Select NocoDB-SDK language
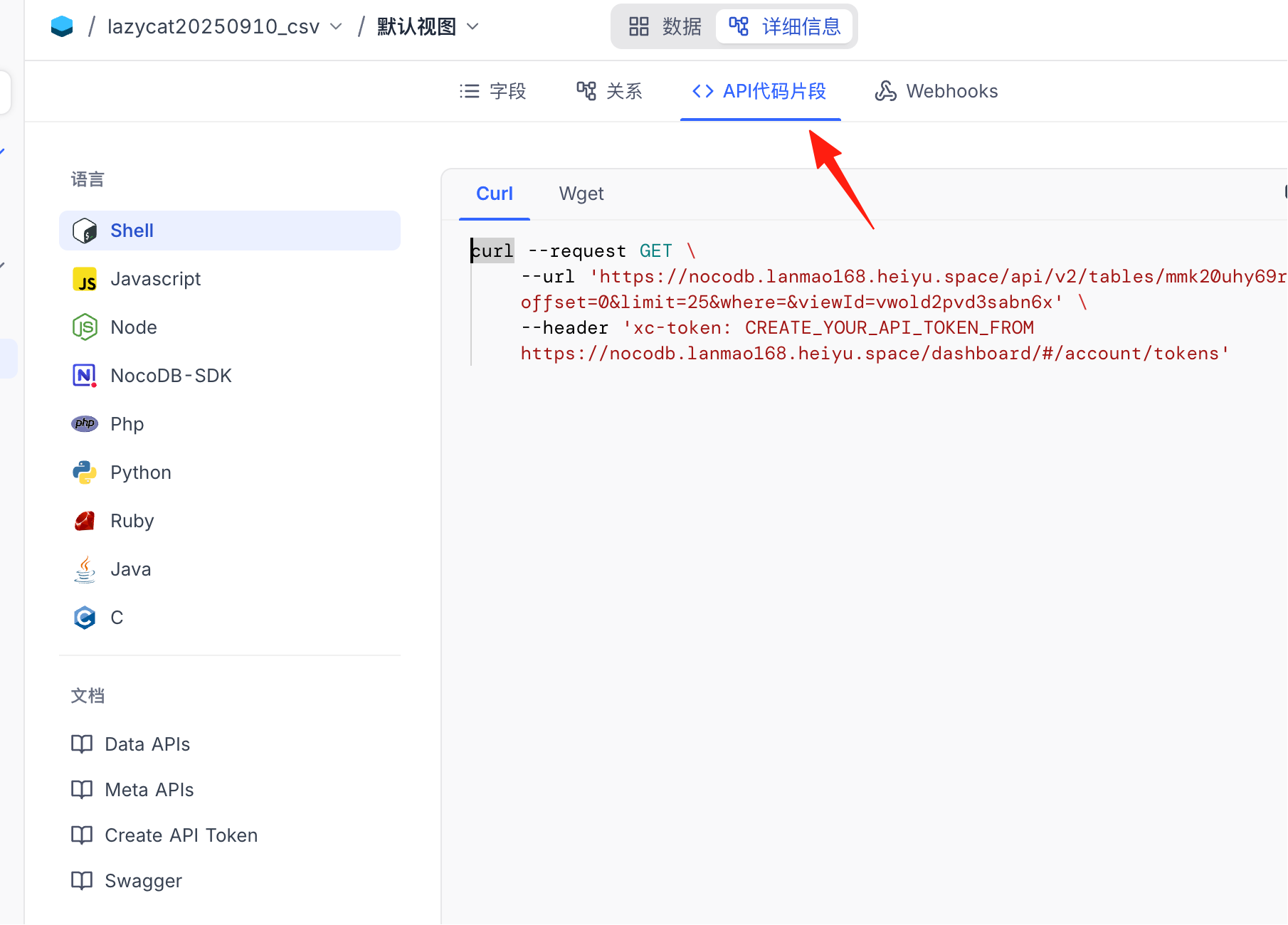The image size is (1288, 925). coord(230,376)
